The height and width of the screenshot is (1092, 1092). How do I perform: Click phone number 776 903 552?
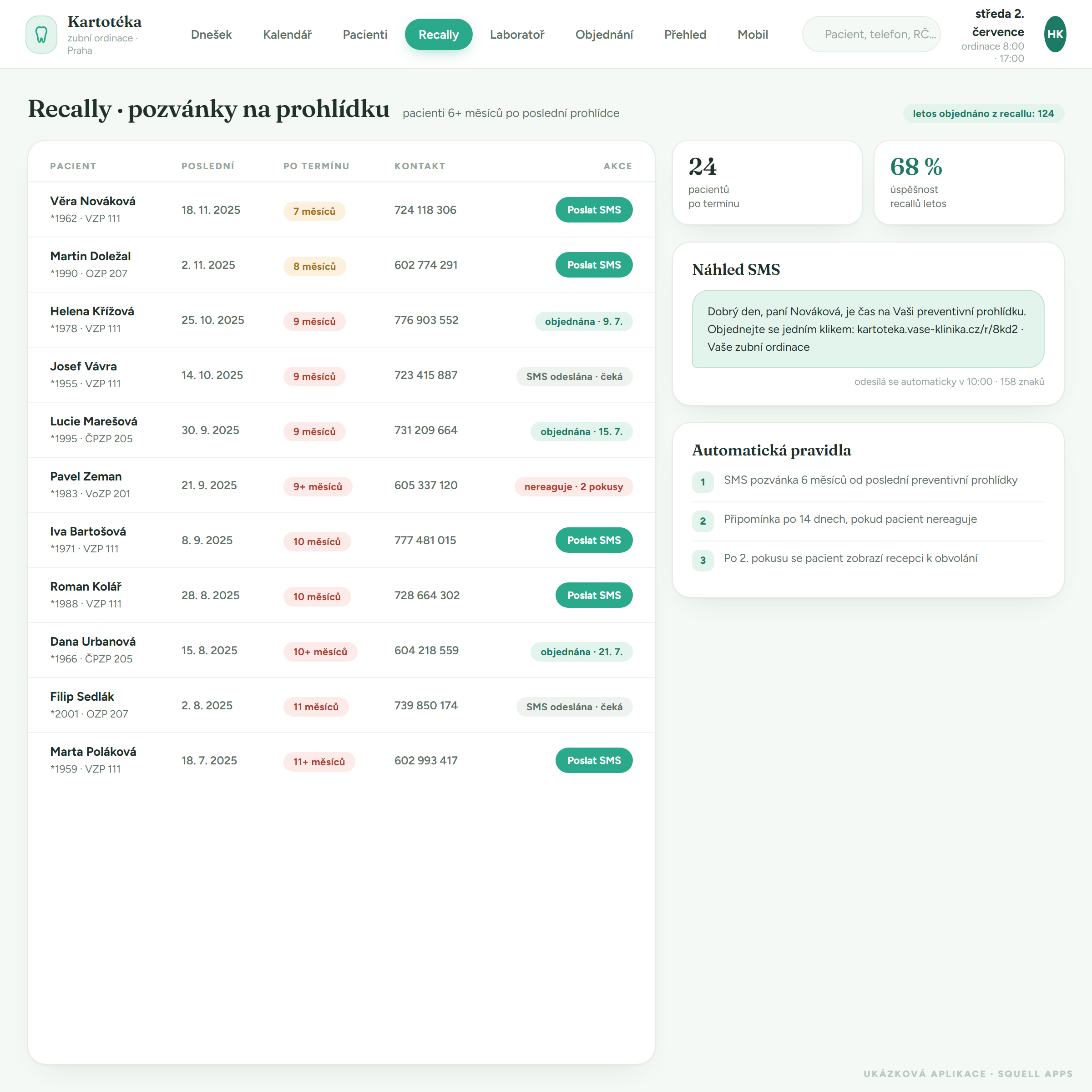[x=426, y=320]
